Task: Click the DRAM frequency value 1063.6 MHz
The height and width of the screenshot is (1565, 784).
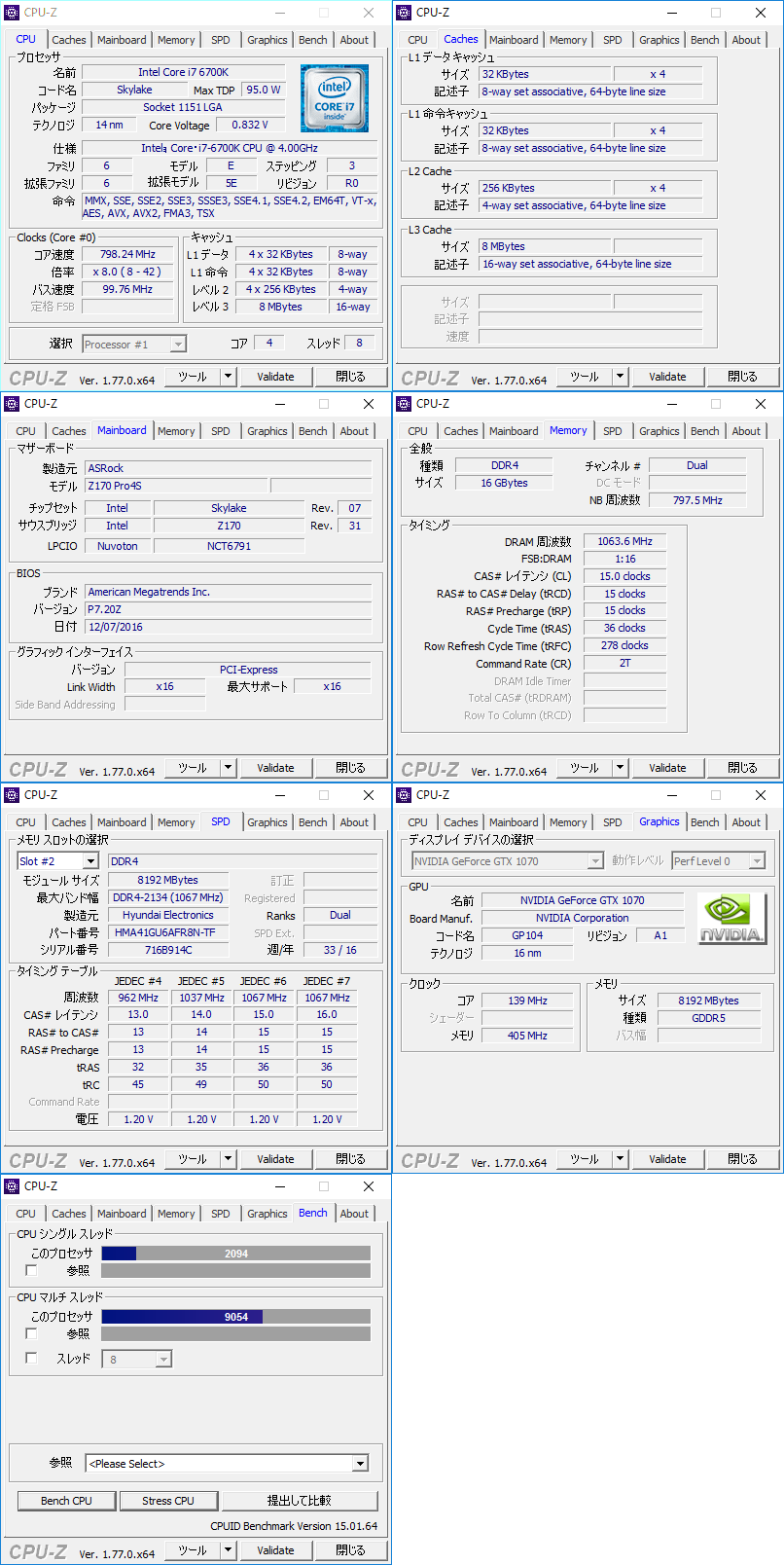Action: coord(624,541)
